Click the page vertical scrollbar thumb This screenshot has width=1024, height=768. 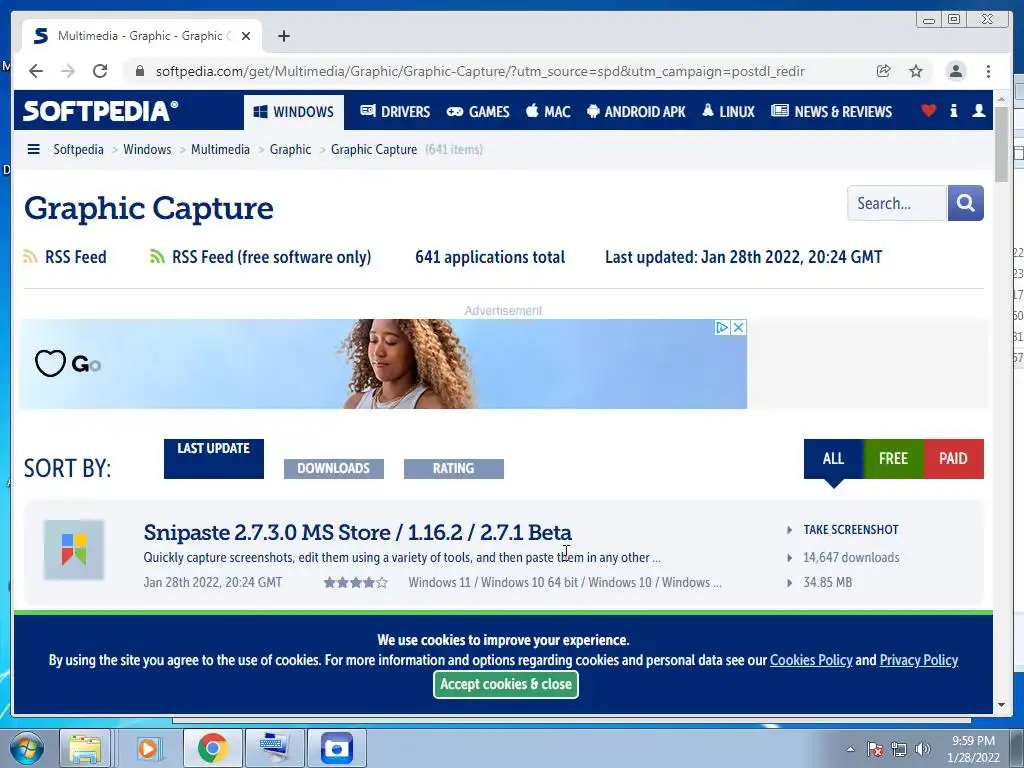[x=1001, y=144]
